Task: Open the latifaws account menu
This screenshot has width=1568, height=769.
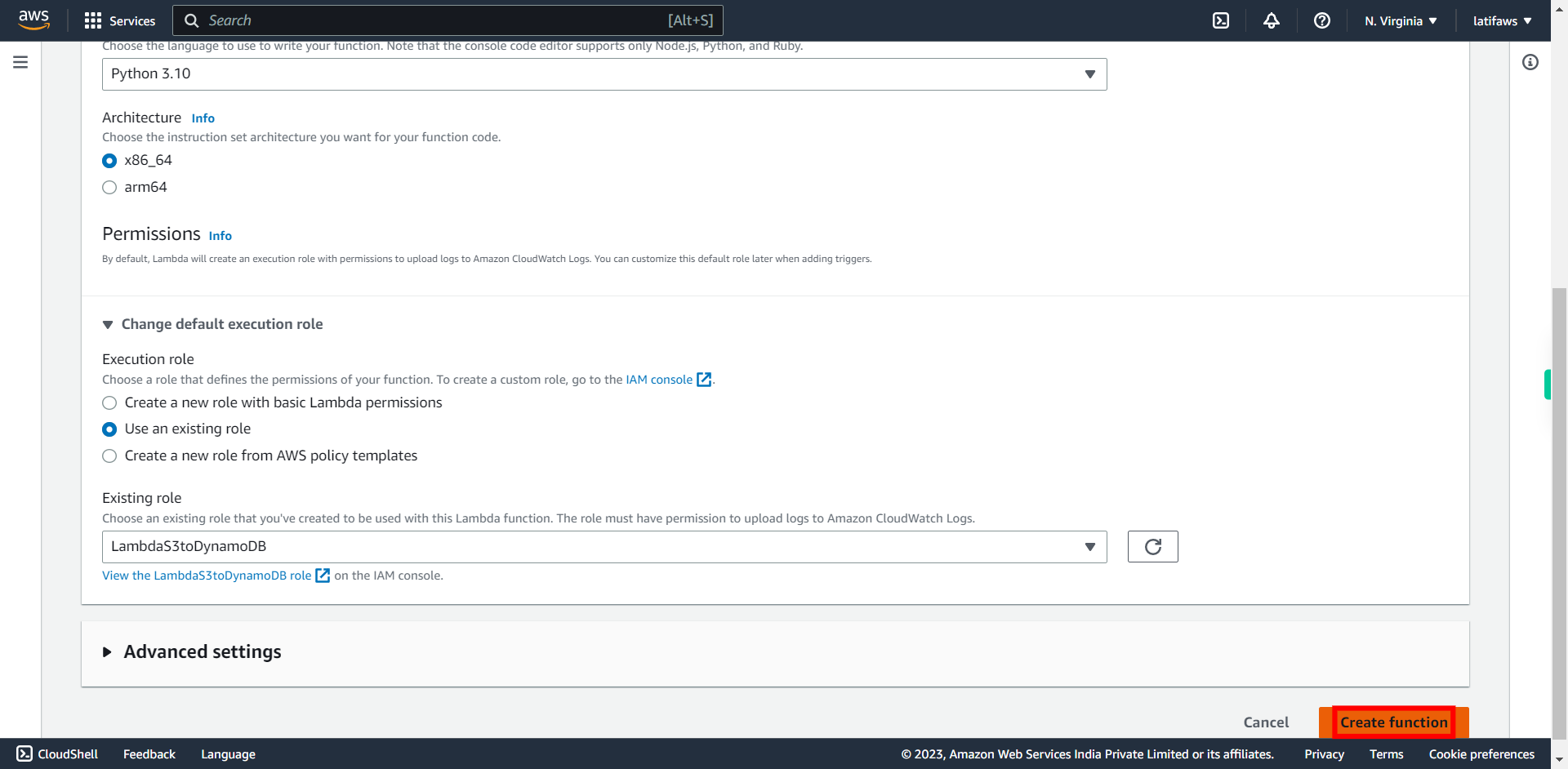Action: (x=1503, y=20)
